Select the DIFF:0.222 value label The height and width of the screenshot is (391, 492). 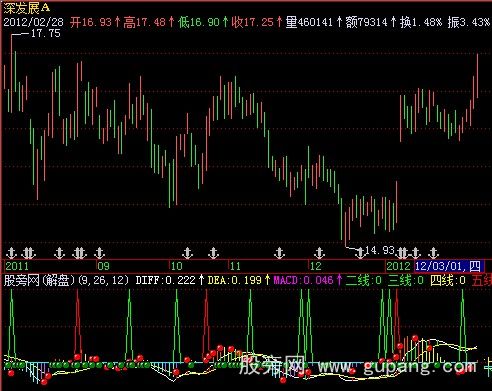(166, 280)
